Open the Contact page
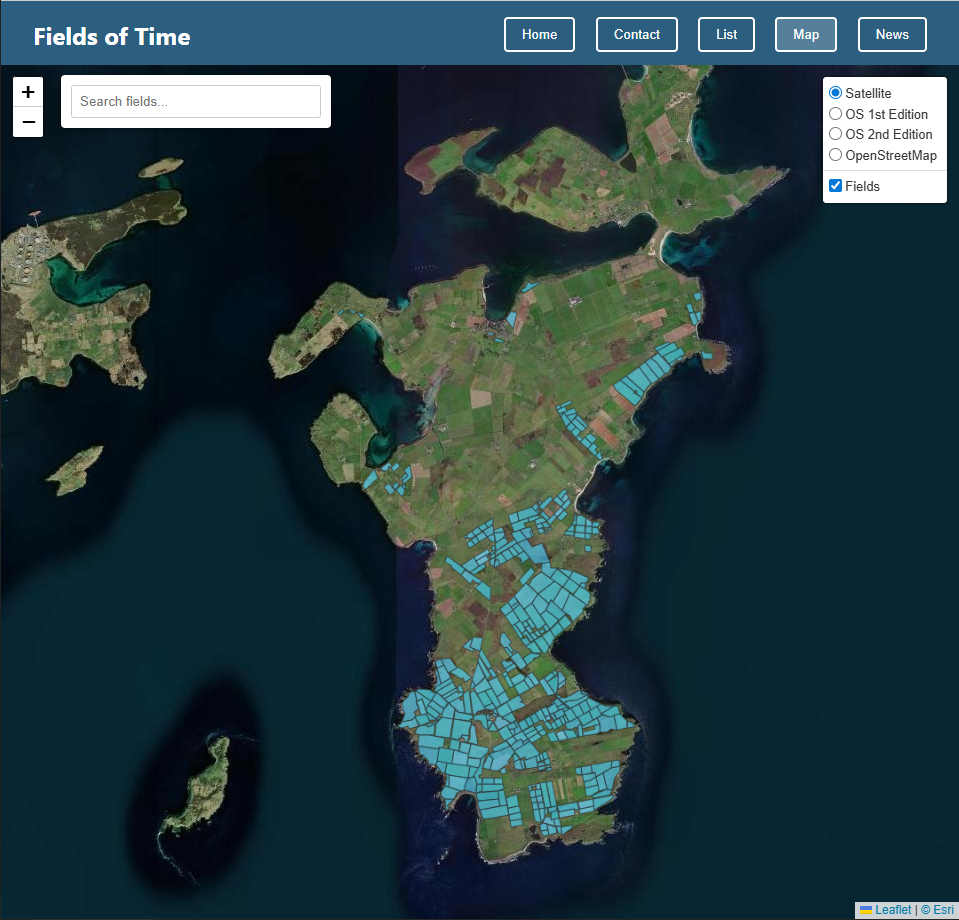959x920 pixels. pyautogui.click(x=636, y=34)
